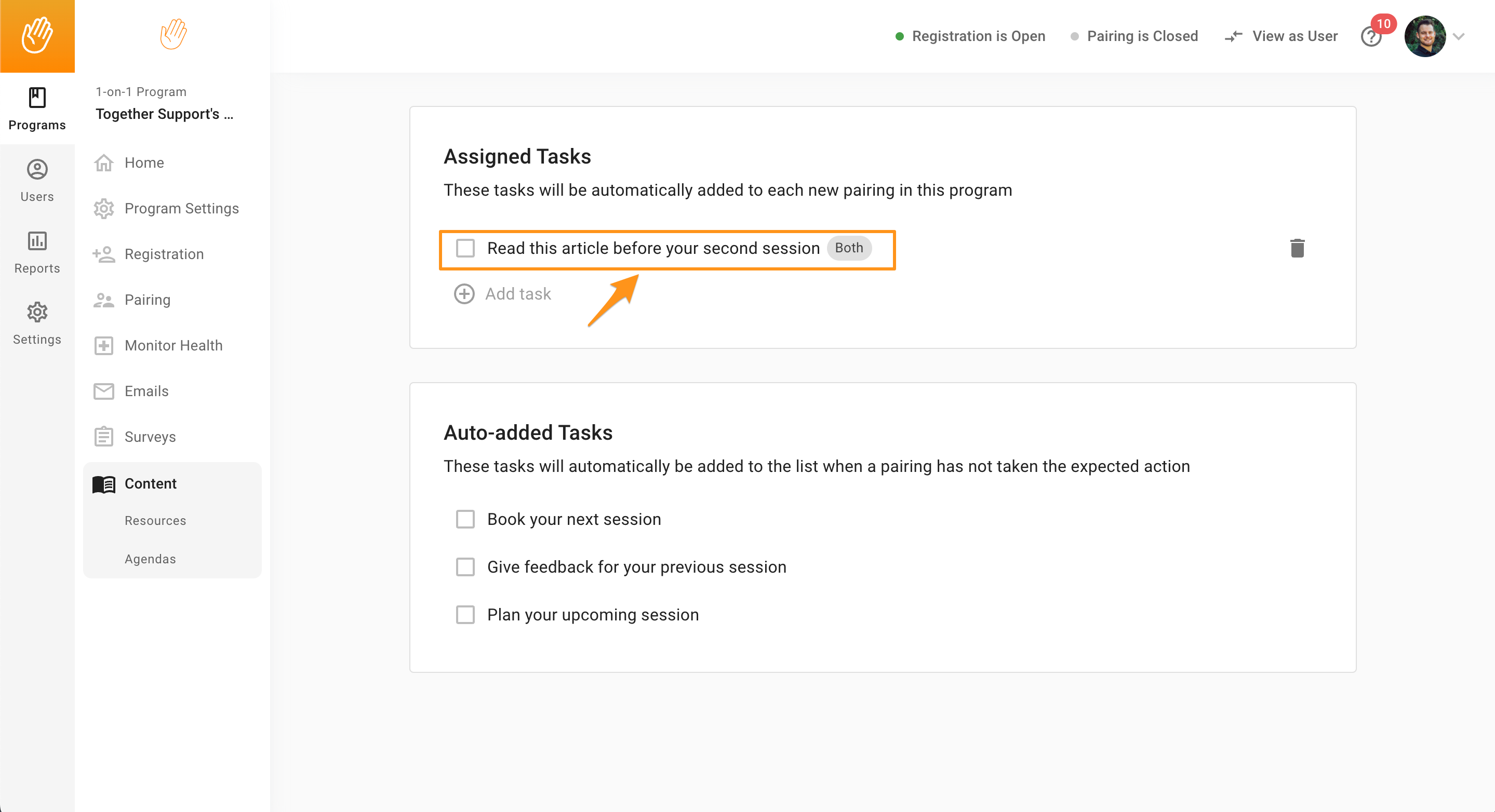
Task: Click the Programs label in left rail
Action: tap(37, 125)
